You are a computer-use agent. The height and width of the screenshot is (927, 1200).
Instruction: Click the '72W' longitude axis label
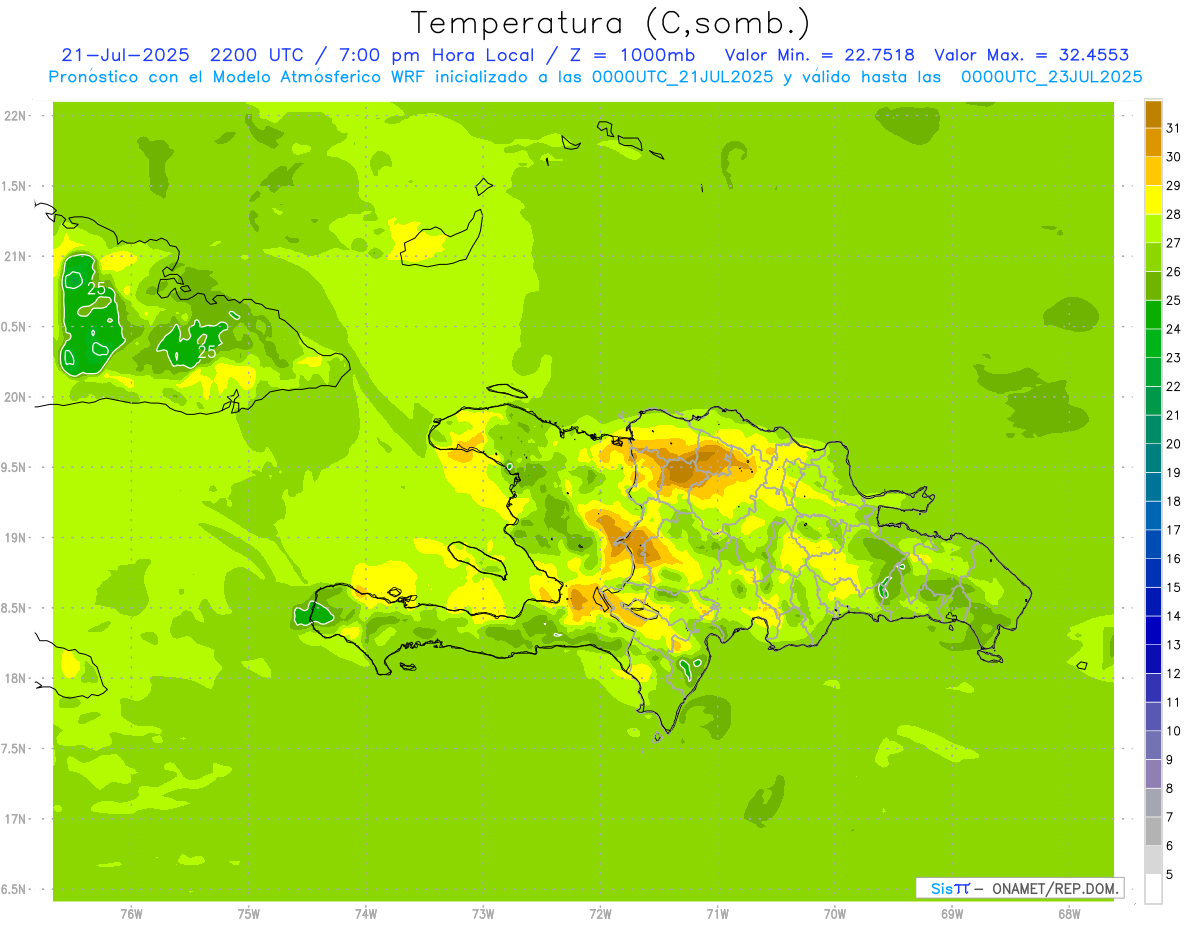pos(600,914)
